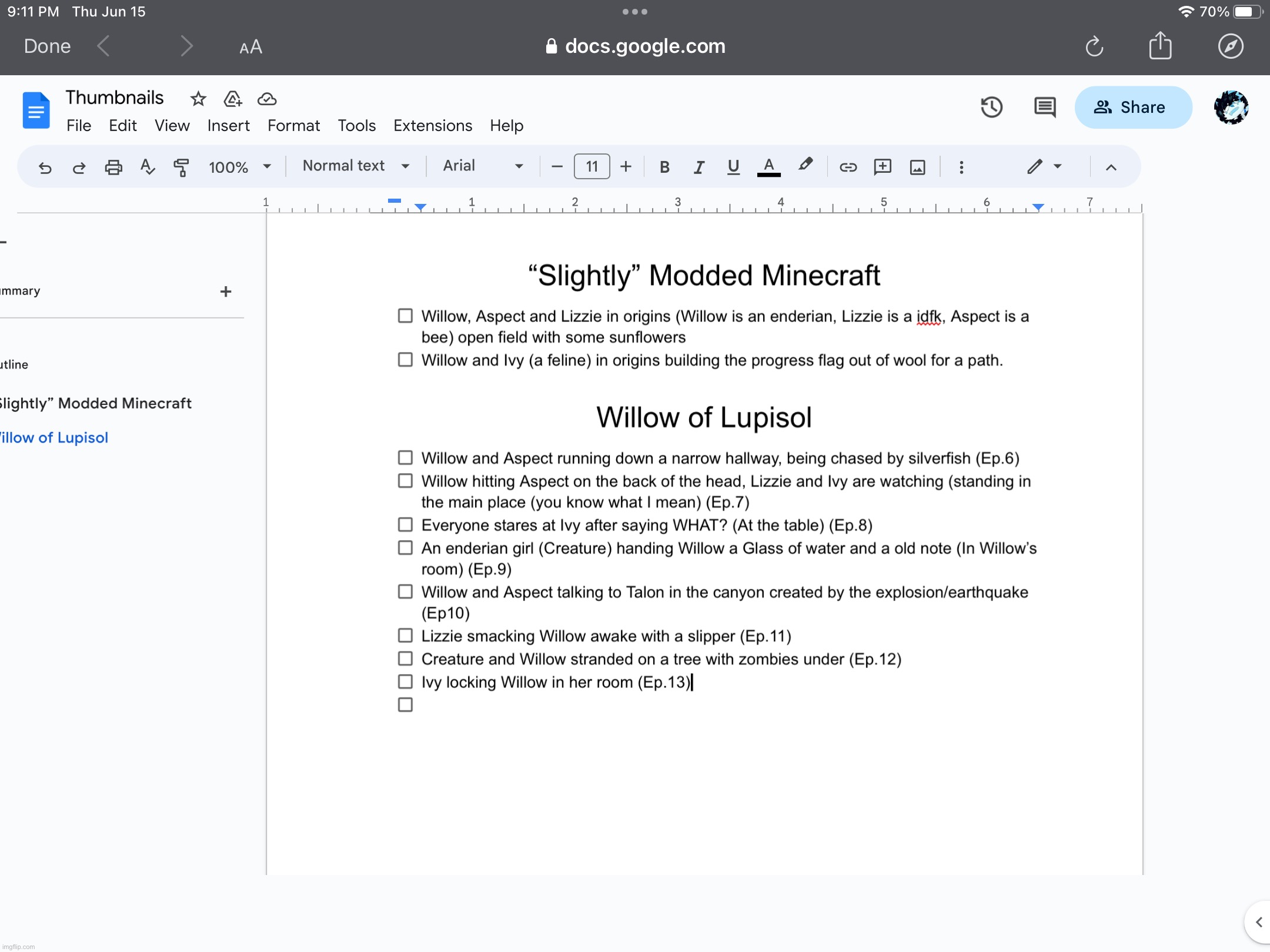The width and height of the screenshot is (1270, 952).
Task: Toggle bold formatting
Action: (x=664, y=167)
